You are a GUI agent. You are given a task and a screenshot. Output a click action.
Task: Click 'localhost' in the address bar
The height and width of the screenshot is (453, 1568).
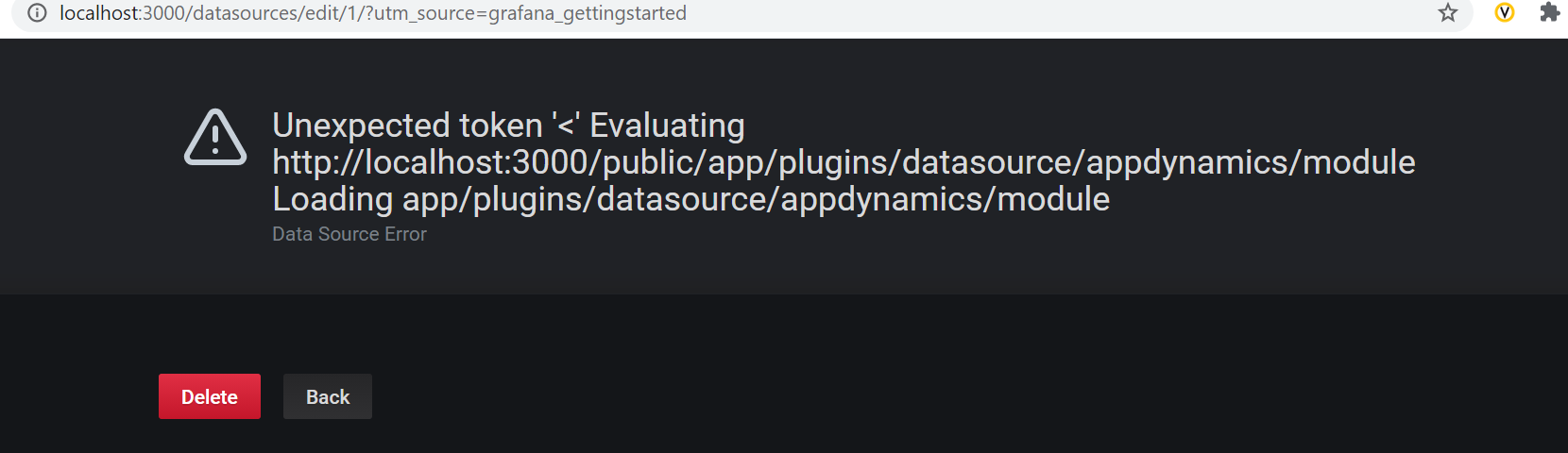click(x=100, y=13)
